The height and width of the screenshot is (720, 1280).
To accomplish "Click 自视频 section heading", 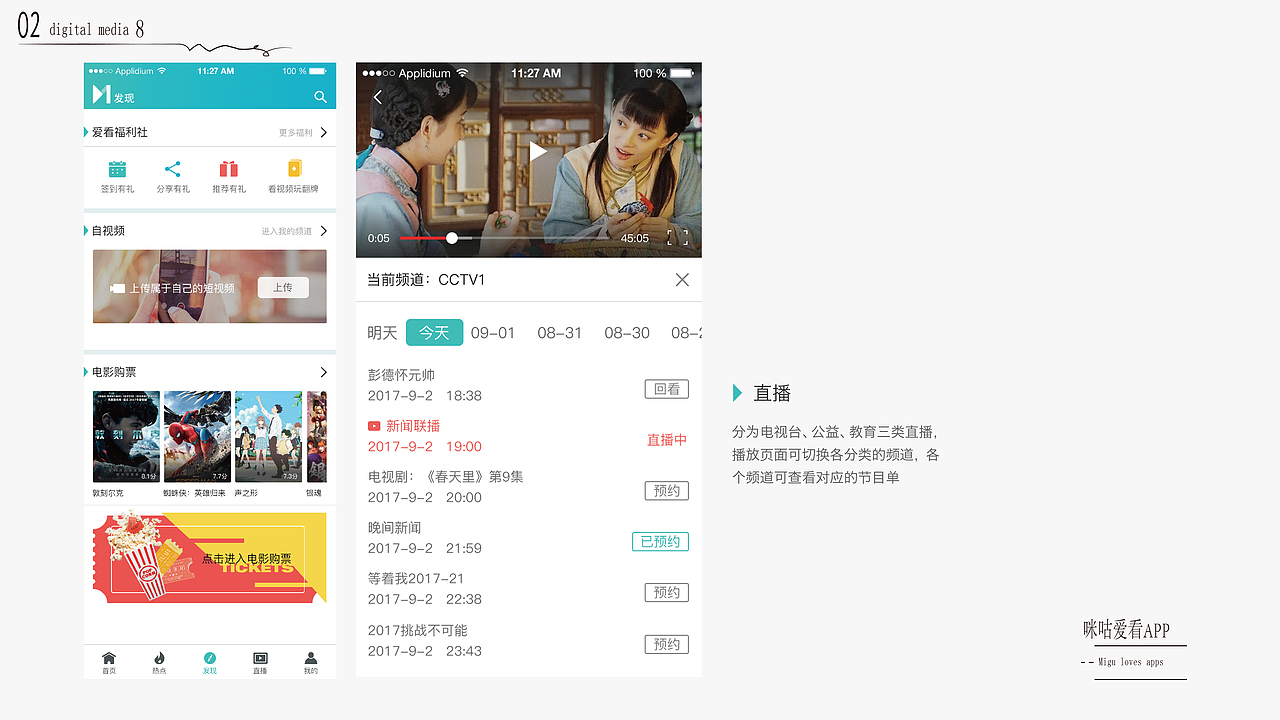I will click(x=108, y=231).
